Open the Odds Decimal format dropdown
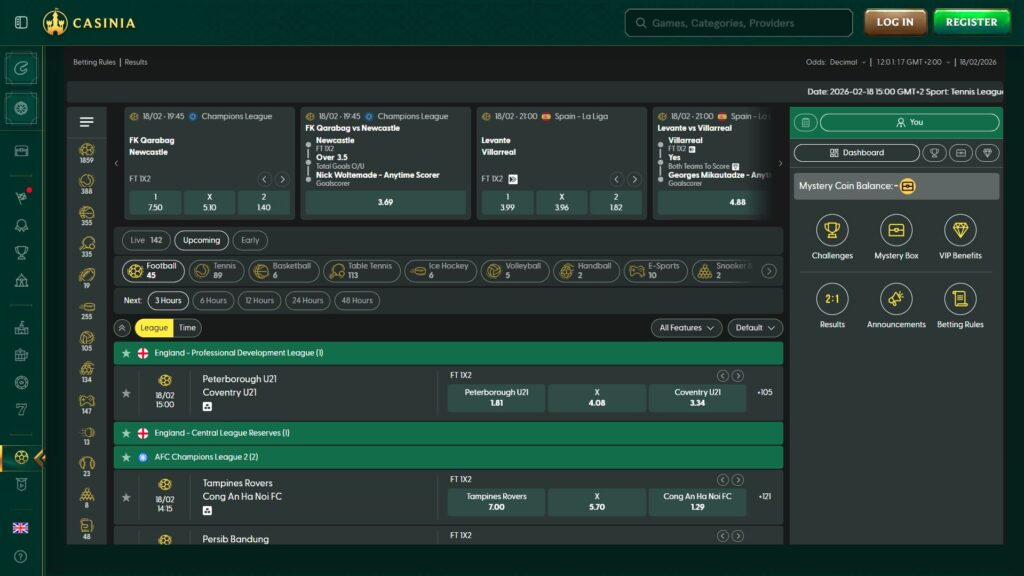Screen dimensions: 1024x576 [843, 60]
